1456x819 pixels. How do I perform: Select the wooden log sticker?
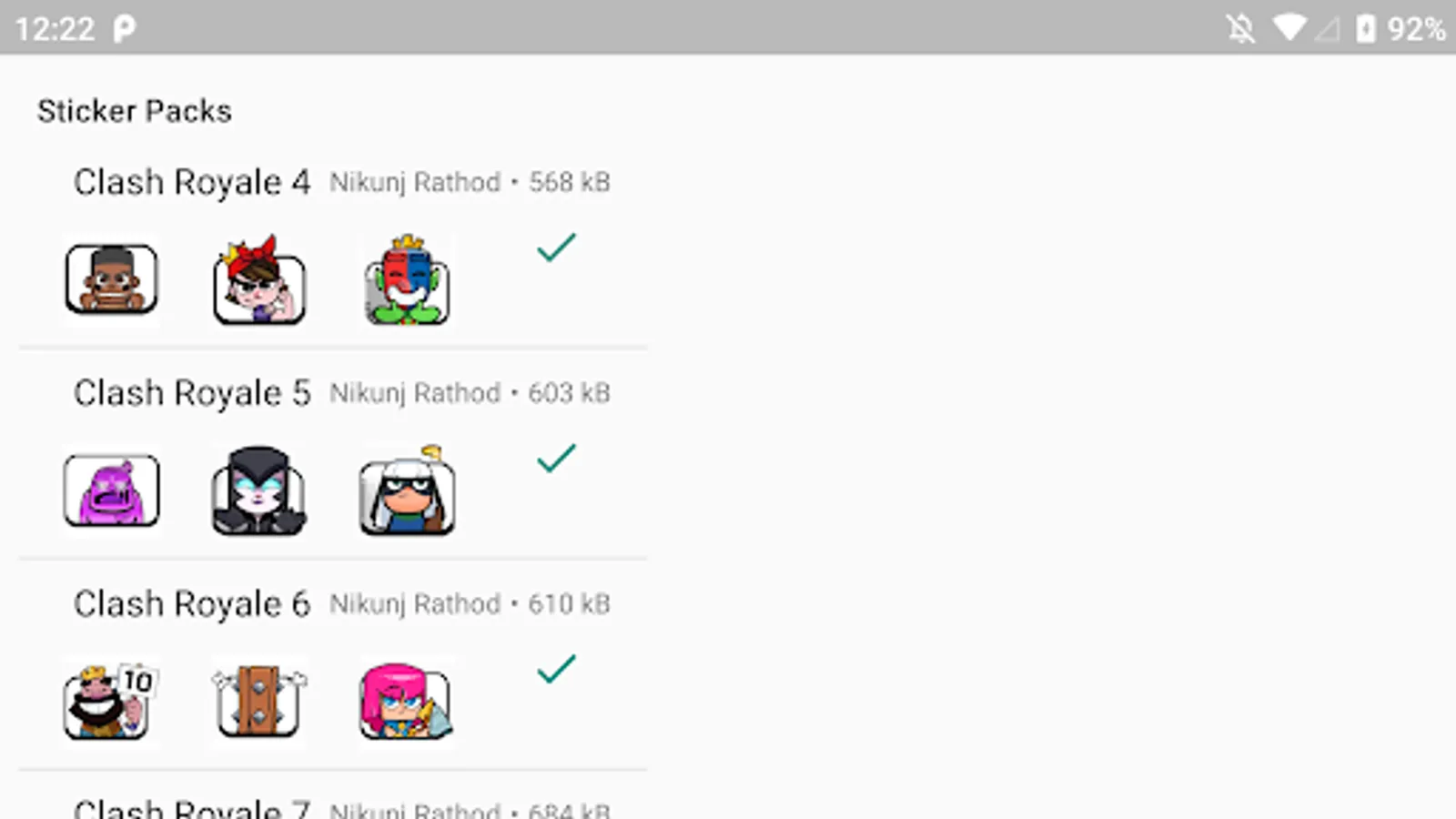(x=259, y=702)
